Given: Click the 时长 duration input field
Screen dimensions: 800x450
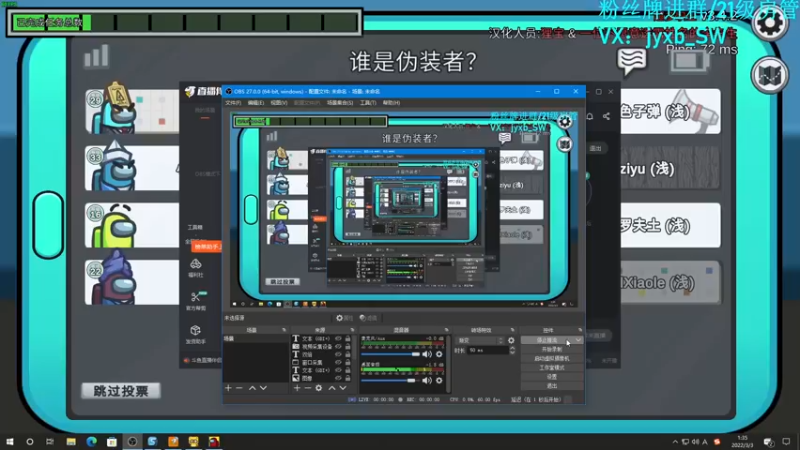Looking at the screenshot, I should 487,351.
